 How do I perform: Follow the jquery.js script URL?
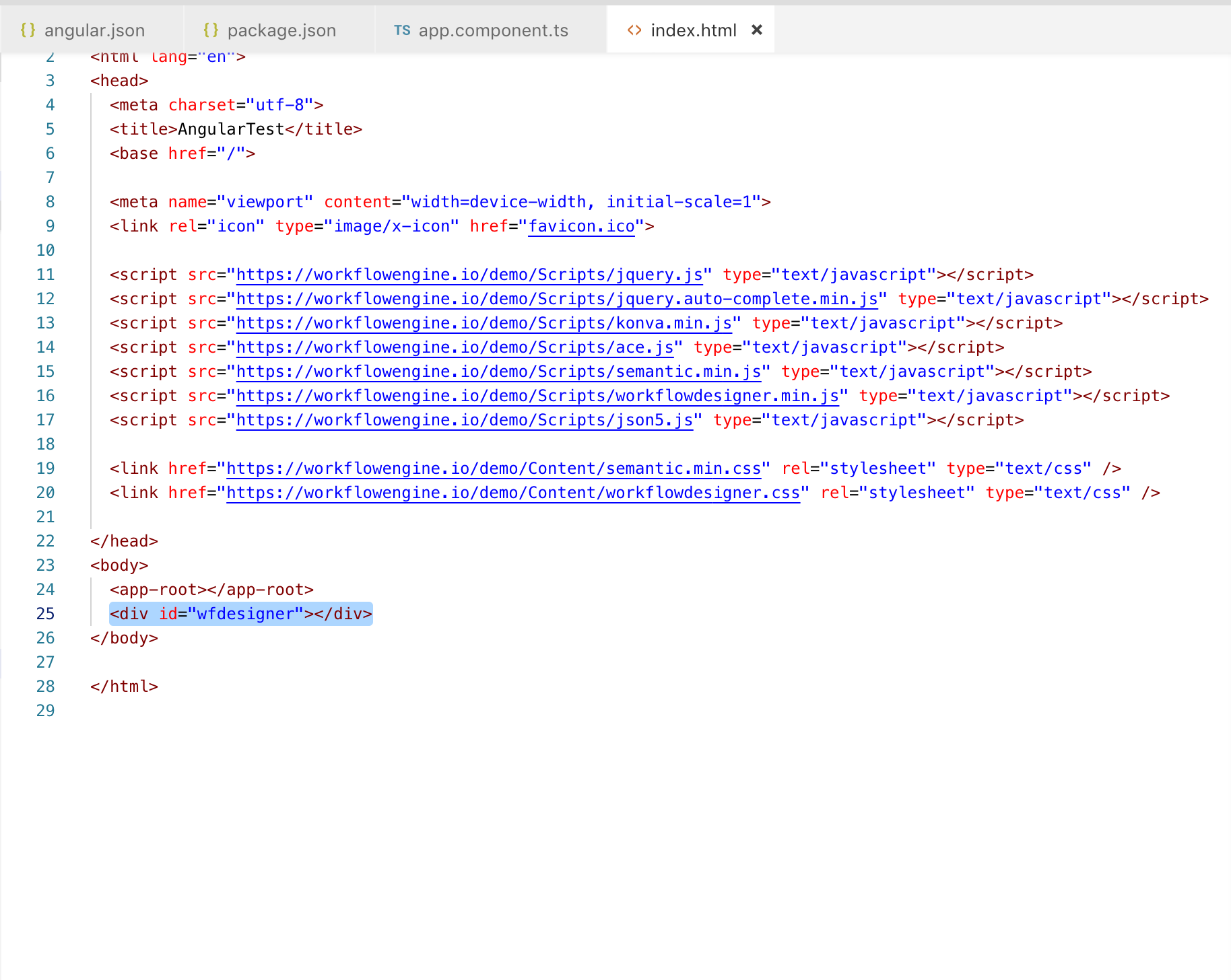[x=469, y=275]
